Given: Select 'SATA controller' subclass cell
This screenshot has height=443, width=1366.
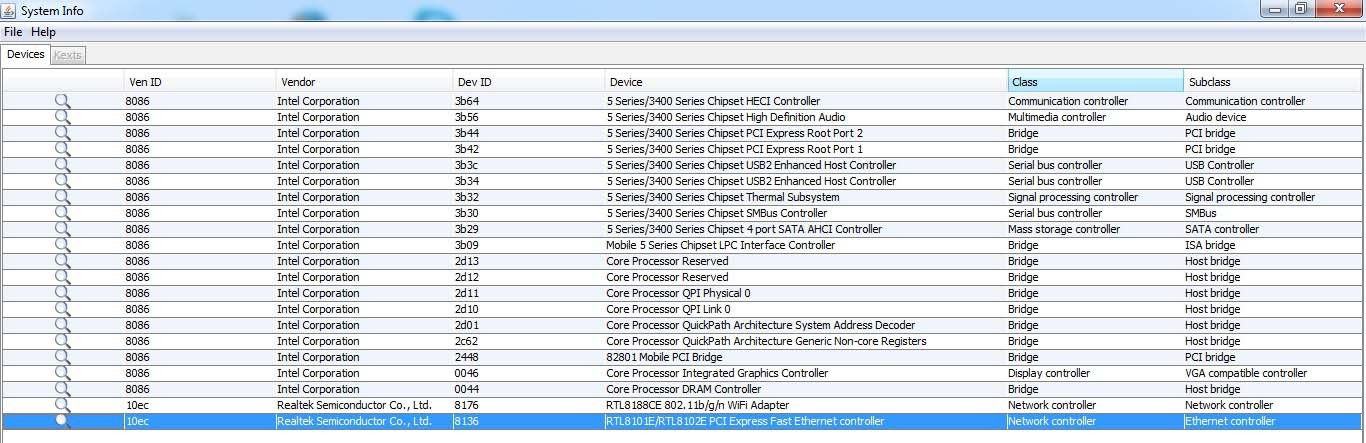Looking at the screenshot, I should point(1273,229).
